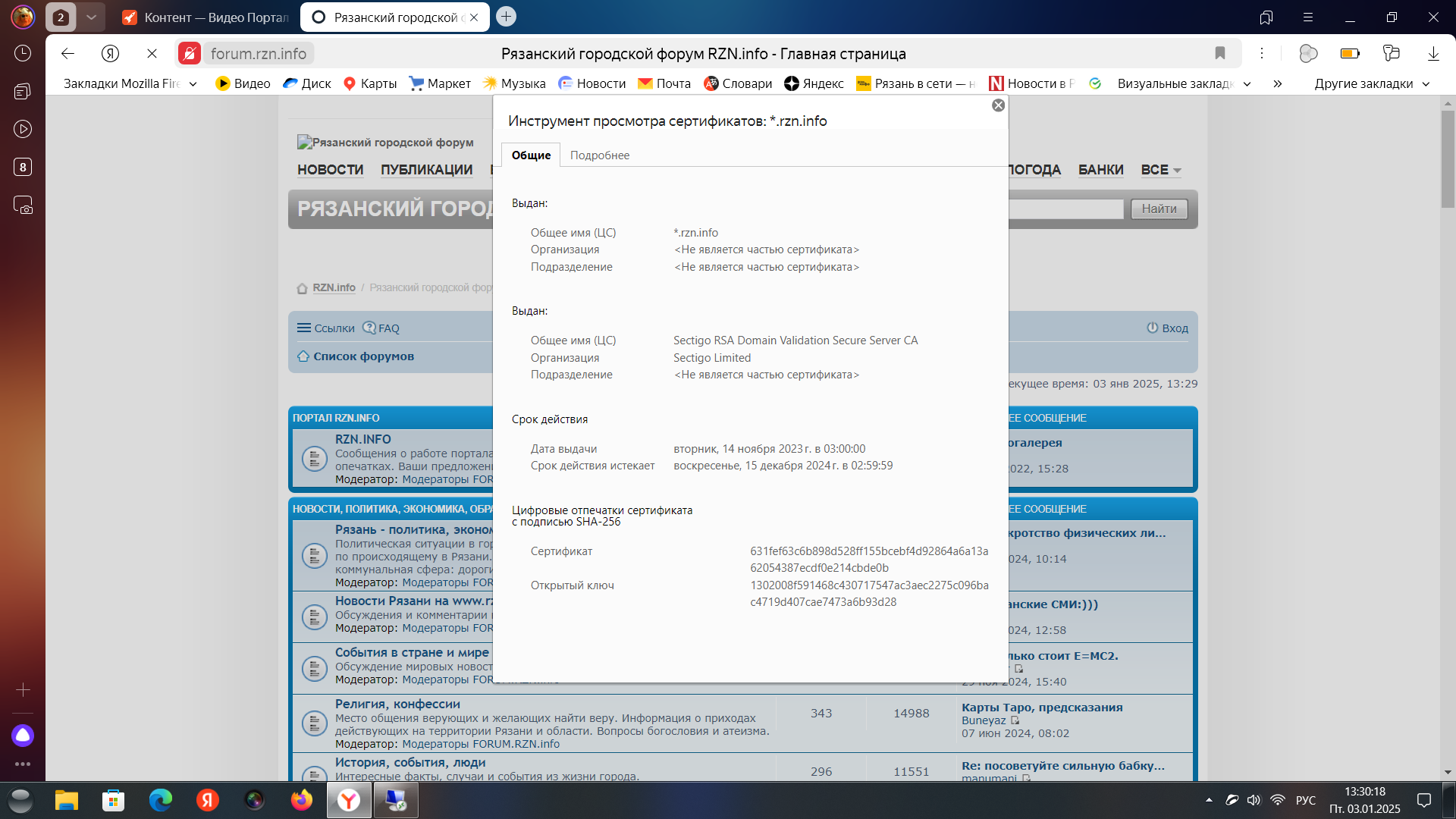Show hidden bookmarks with » chevron

[1278, 84]
